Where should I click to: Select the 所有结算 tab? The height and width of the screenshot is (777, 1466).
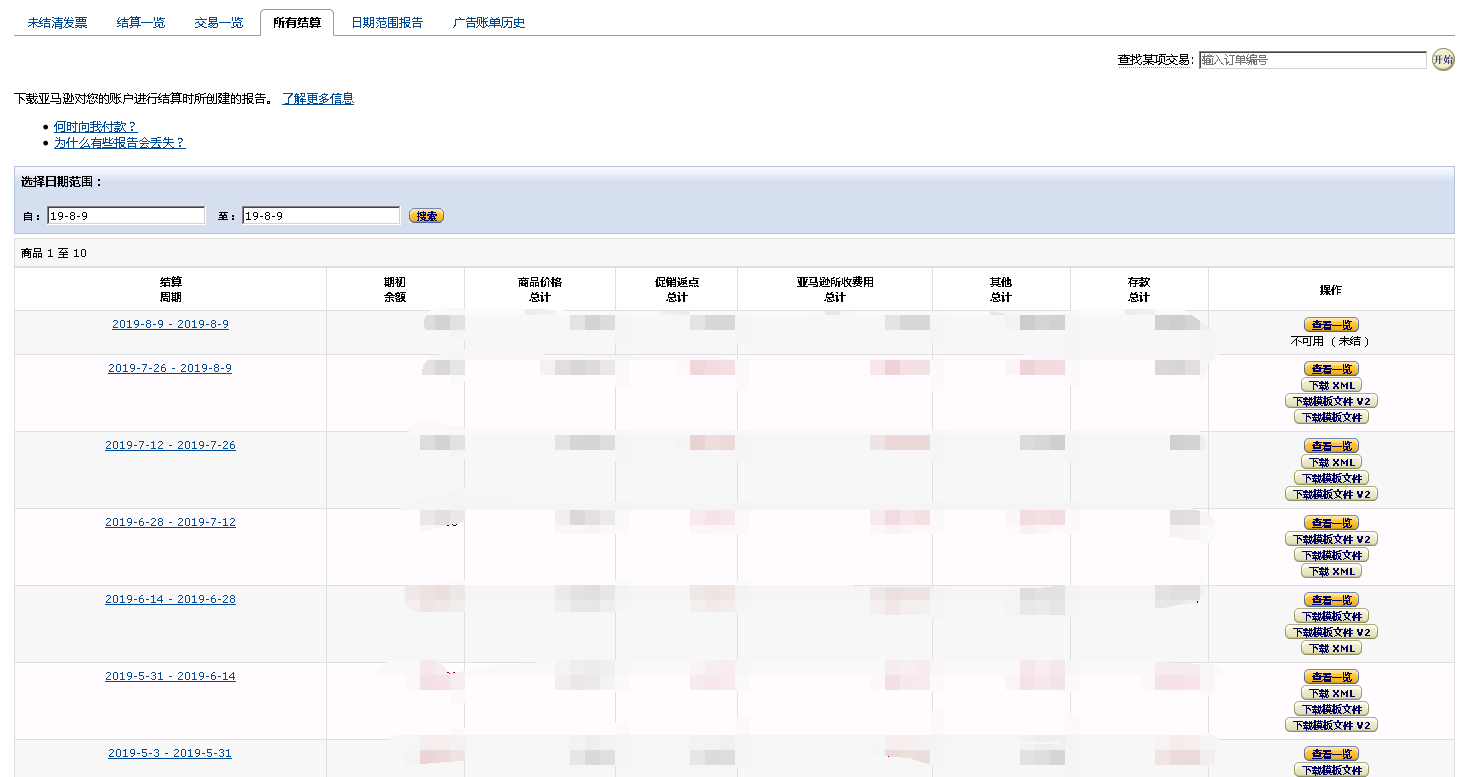coord(297,22)
